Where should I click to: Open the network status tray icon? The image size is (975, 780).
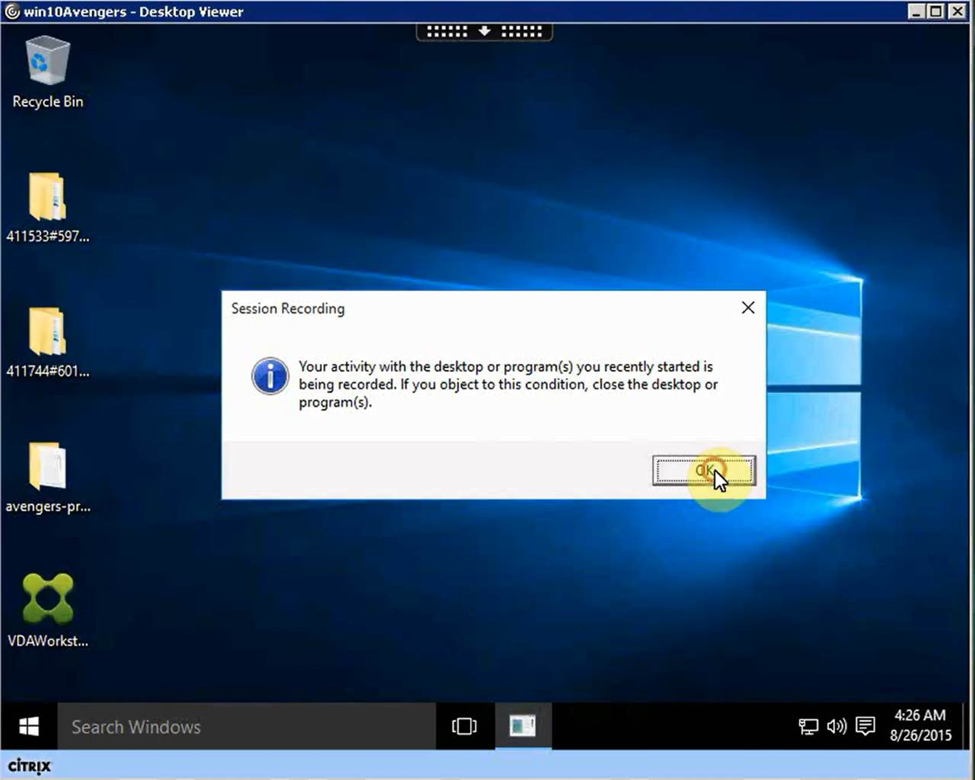(x=808, y=727)
